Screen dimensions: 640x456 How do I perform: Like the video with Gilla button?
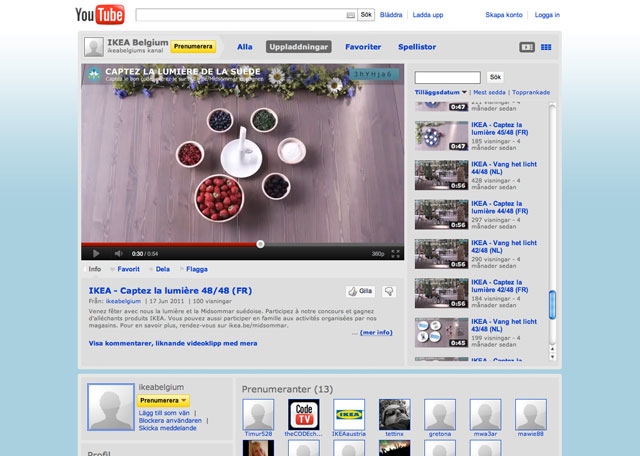coord(360,291)
